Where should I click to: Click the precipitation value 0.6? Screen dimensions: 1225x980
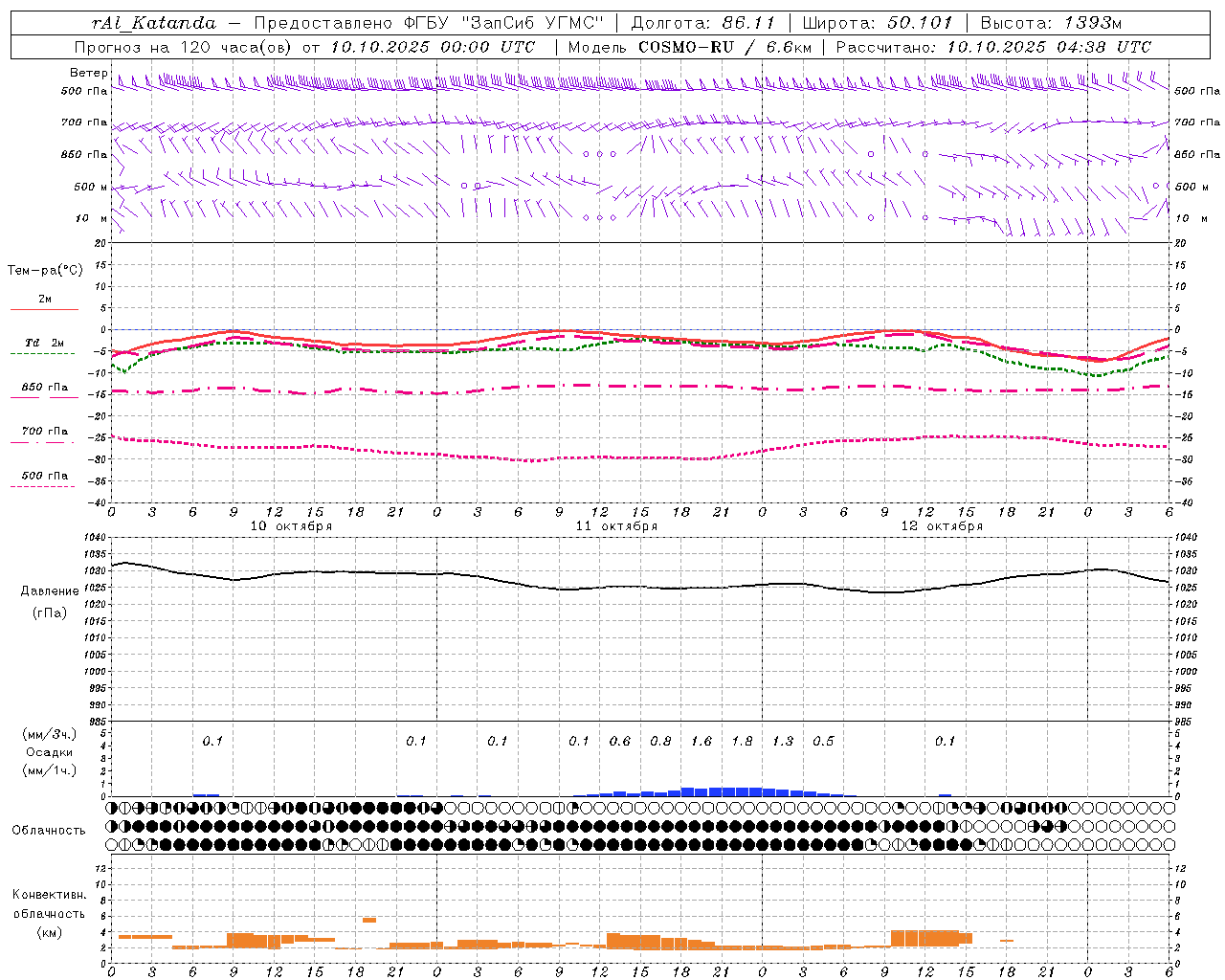click(620, 741)
